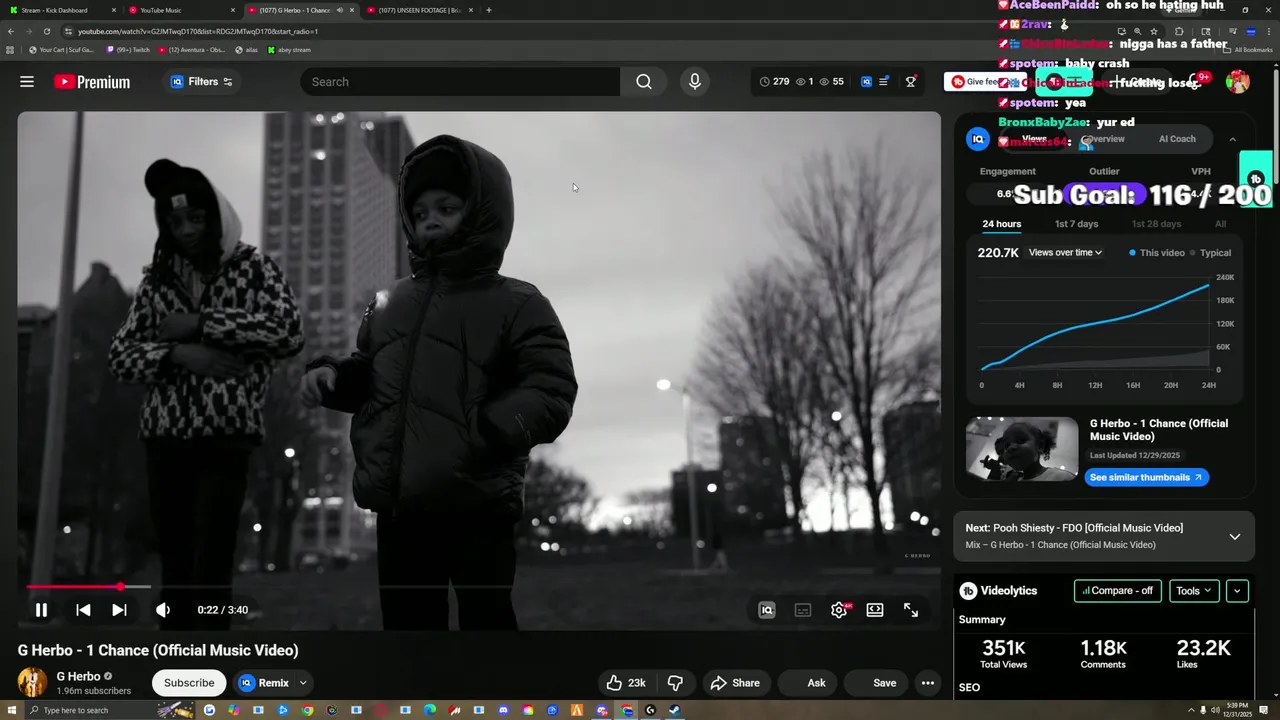The height and width of the screenshot is (720, 1280).
Task: Expand the Next: Pooh Shiesty mix playlist
Action: pos(1234,536)
